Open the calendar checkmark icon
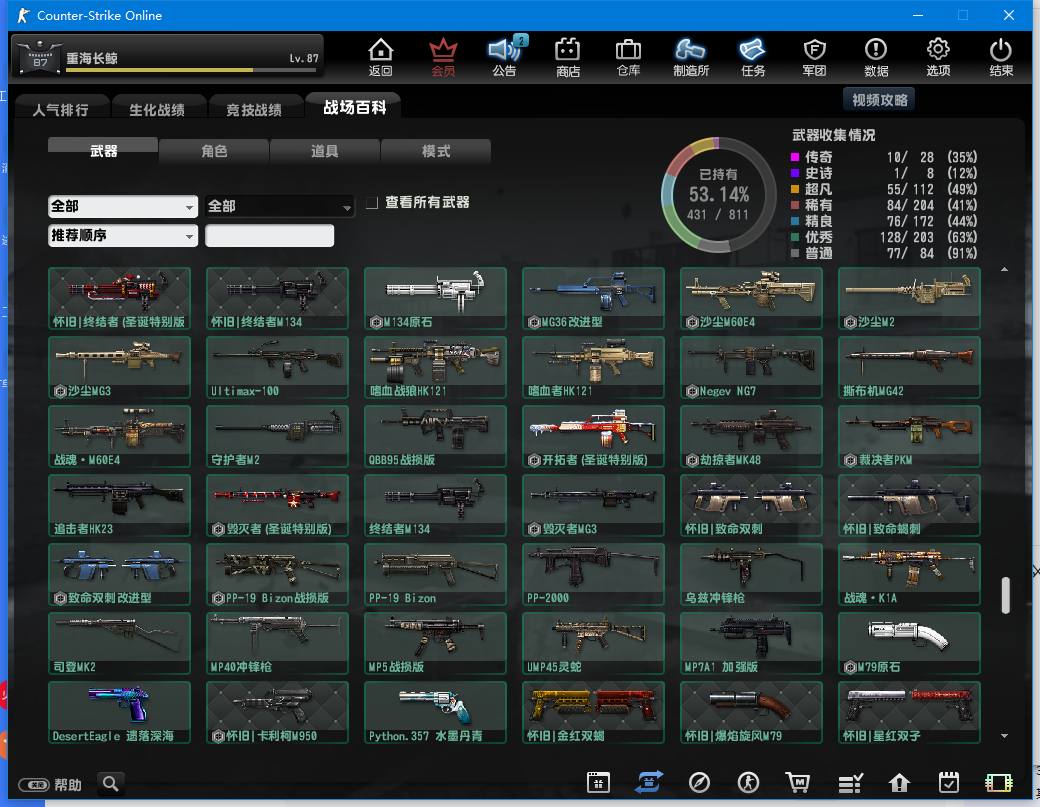The height and width of the screenshot is (807, 1040). pos(949,782)
